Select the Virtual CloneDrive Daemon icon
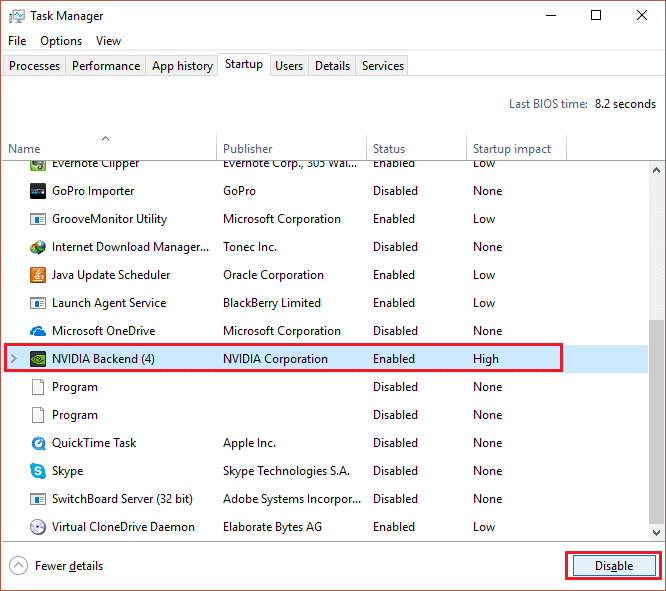The height and width of the screenshot is (591, 666). 38,527
